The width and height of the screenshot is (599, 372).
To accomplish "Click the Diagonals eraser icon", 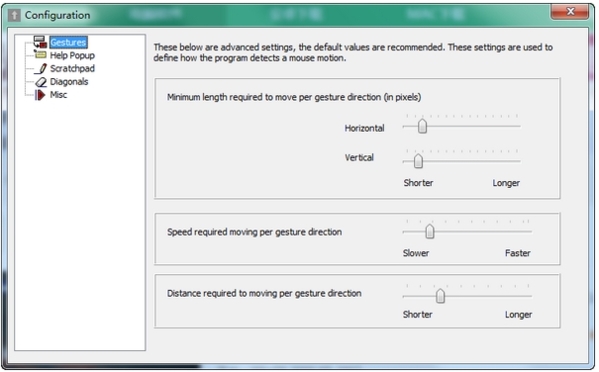I will 41,82.
